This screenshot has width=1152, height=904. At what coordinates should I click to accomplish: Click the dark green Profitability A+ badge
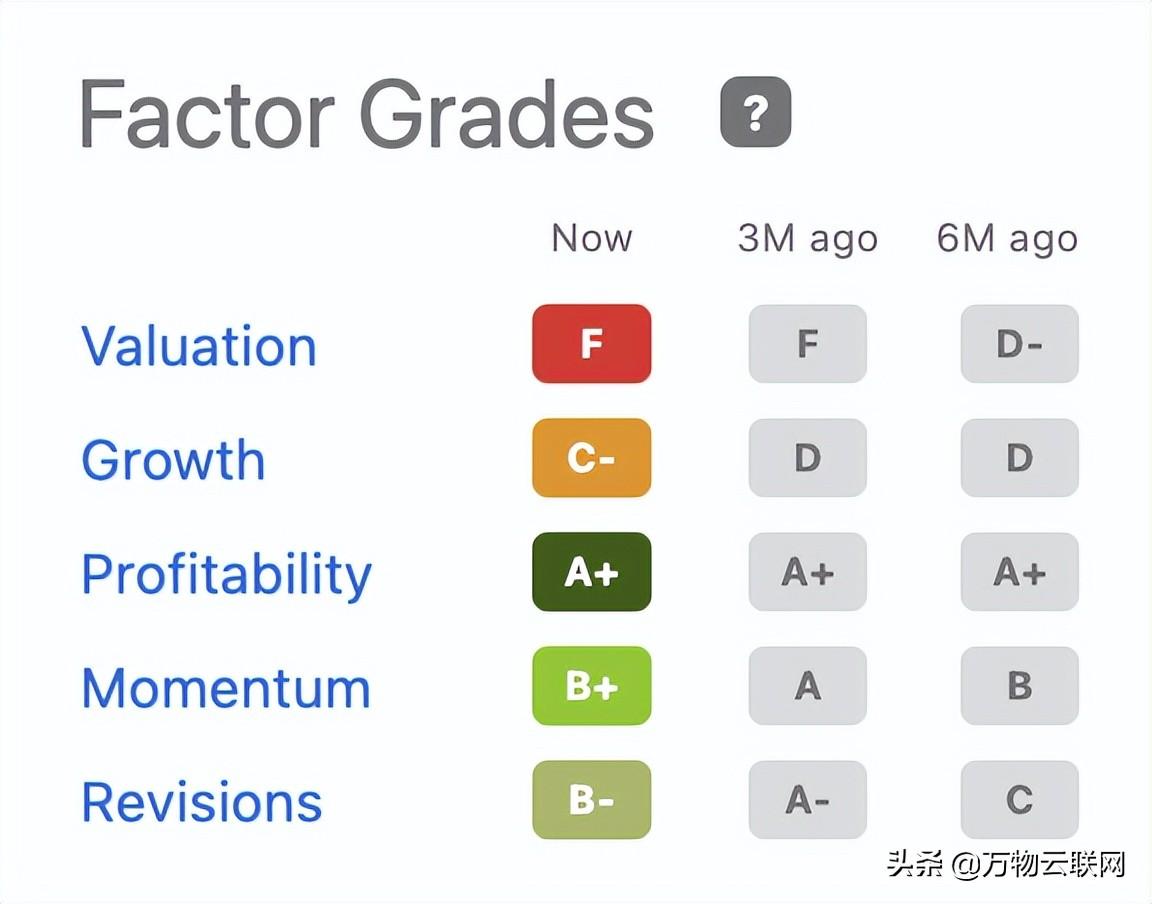click(591, 572)
